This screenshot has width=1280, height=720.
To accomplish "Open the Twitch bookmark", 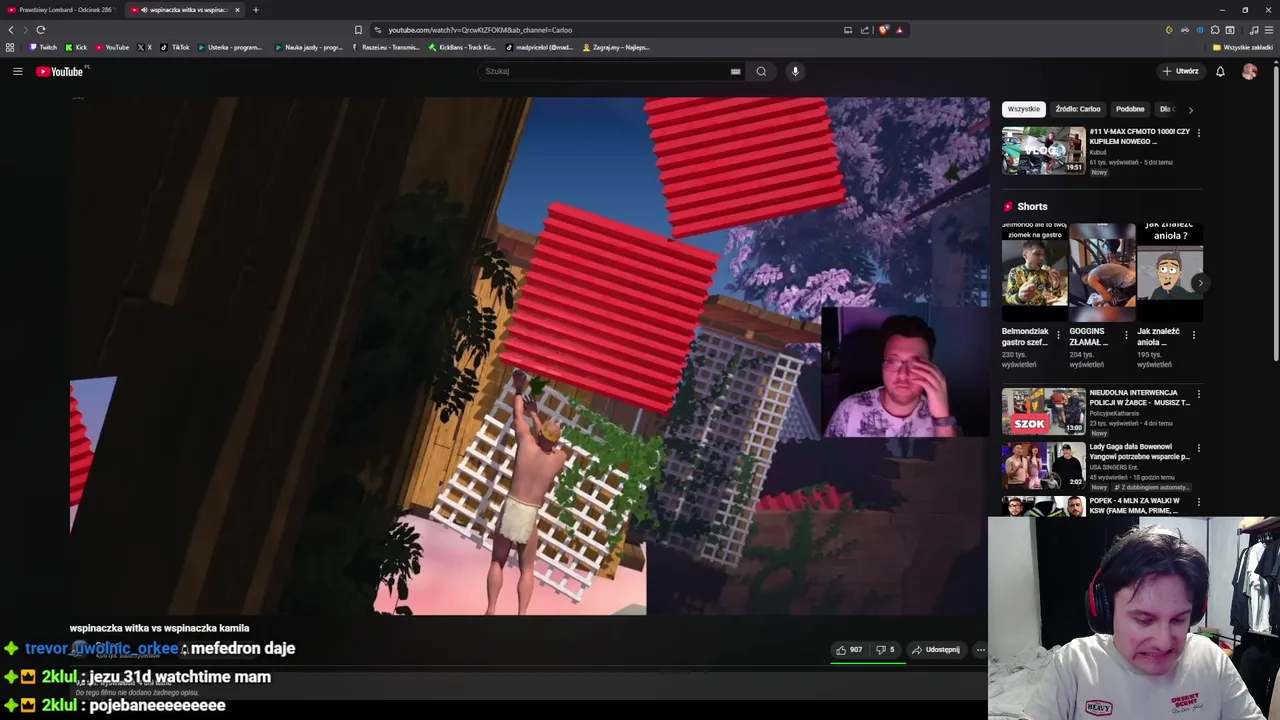I will pos(43,47).
